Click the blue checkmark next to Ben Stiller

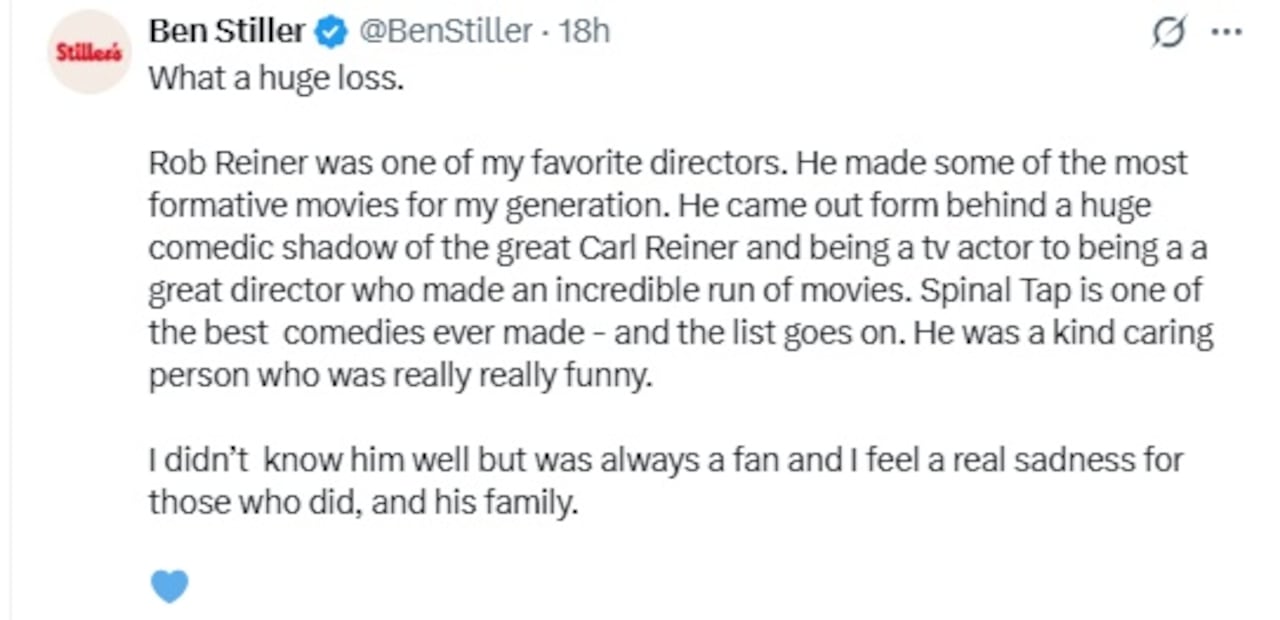coord(328,31)
